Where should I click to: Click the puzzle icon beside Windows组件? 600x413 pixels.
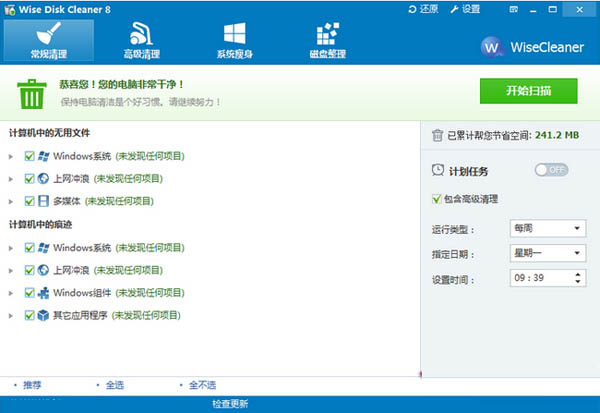coord(43,293)
